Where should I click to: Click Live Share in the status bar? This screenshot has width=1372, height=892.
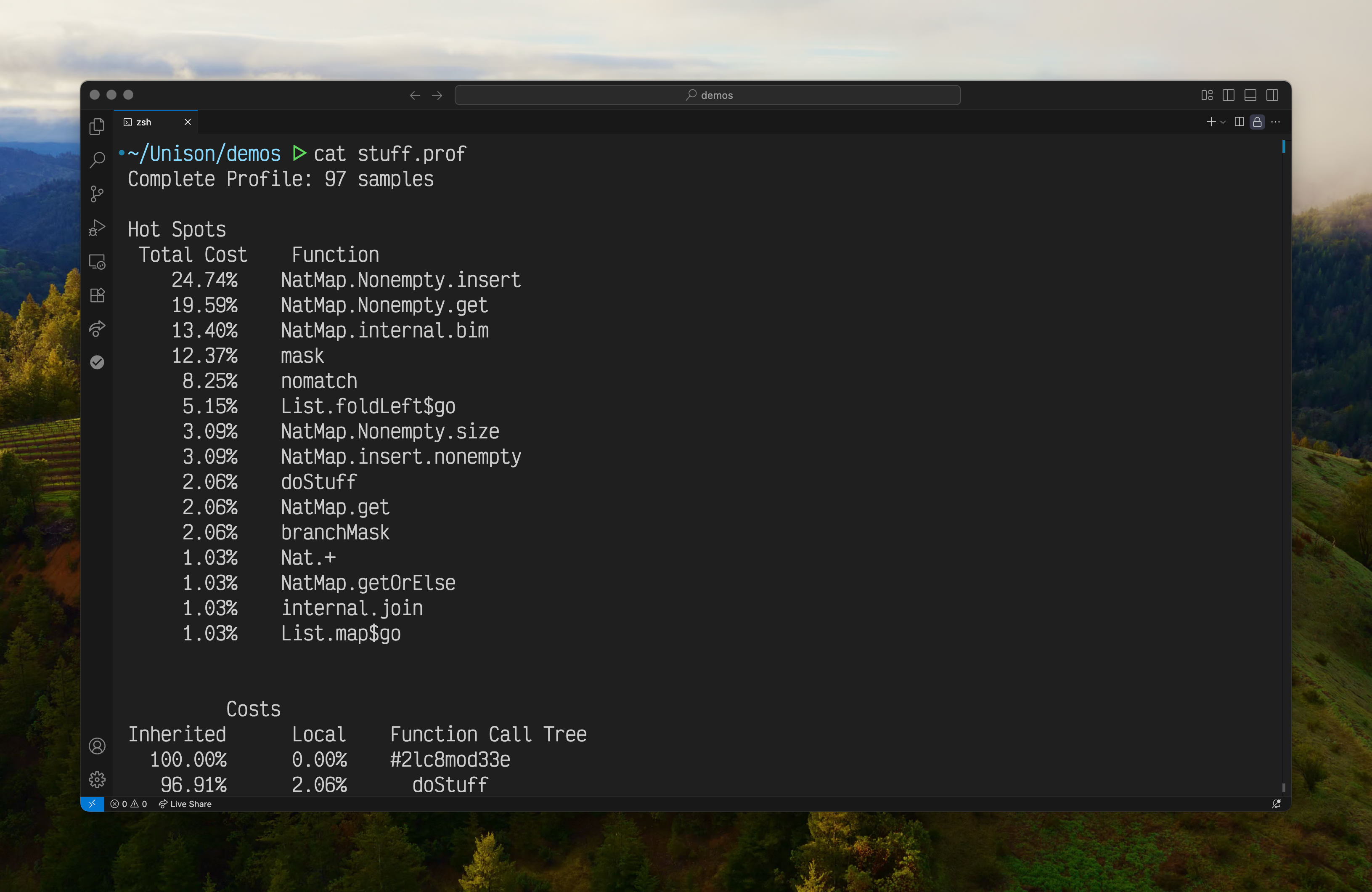point(185,804)
